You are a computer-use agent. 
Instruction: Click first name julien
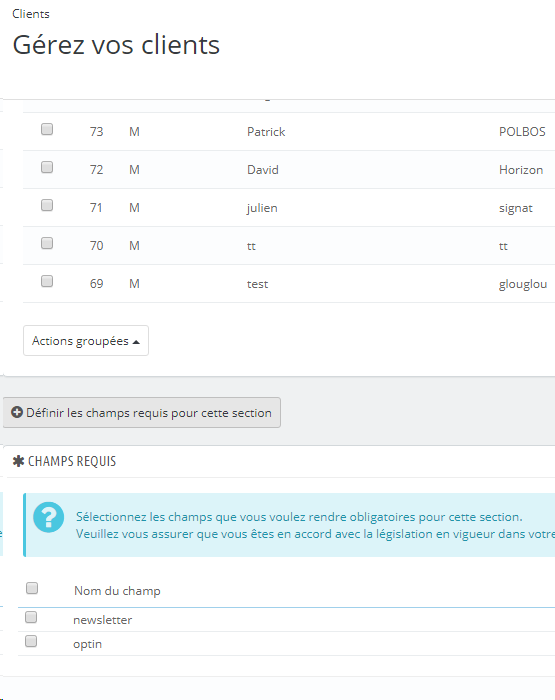pyautogui.click(x=262, y=208)
